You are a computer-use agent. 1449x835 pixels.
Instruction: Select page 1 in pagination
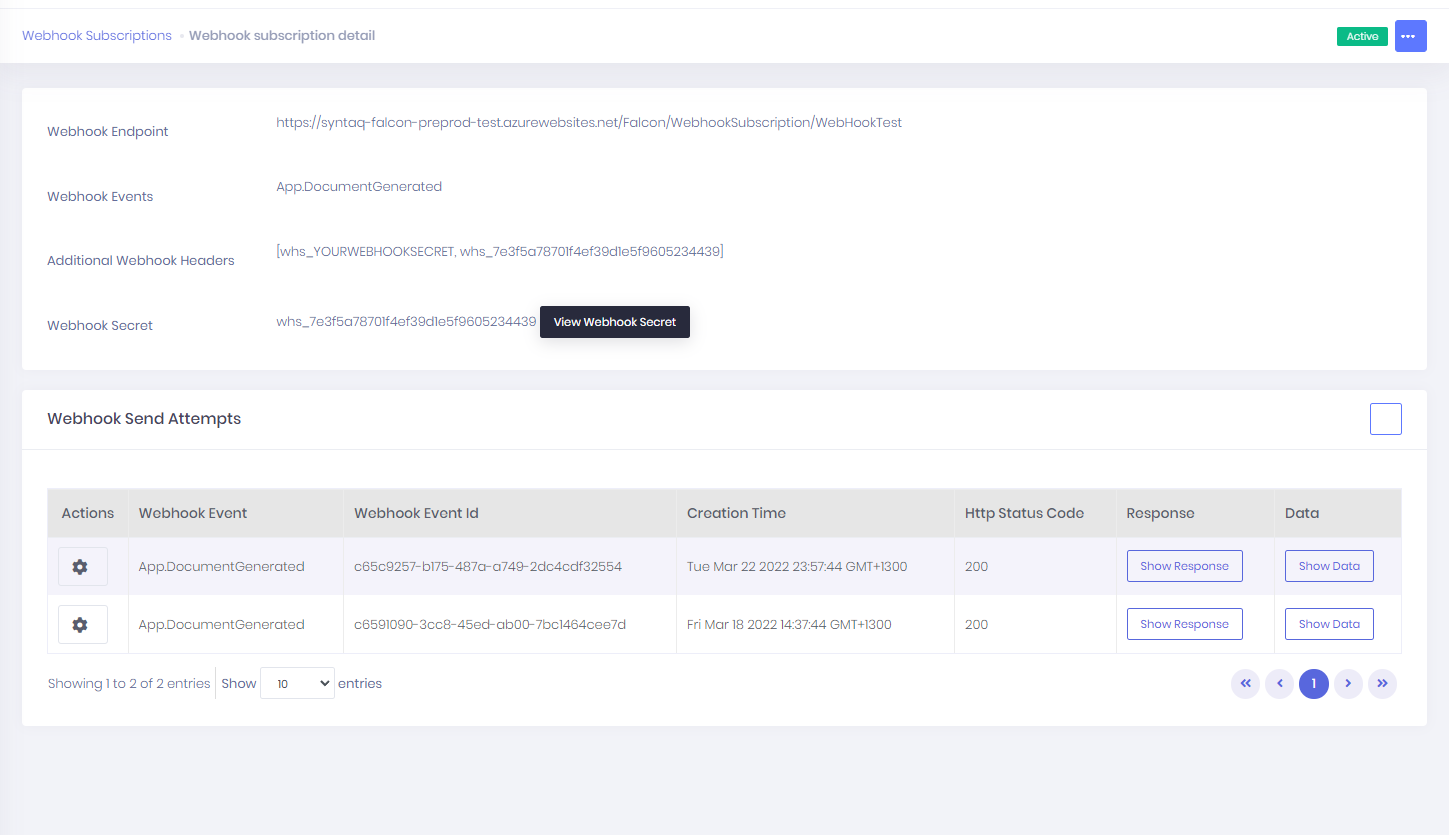[1313, 684]
